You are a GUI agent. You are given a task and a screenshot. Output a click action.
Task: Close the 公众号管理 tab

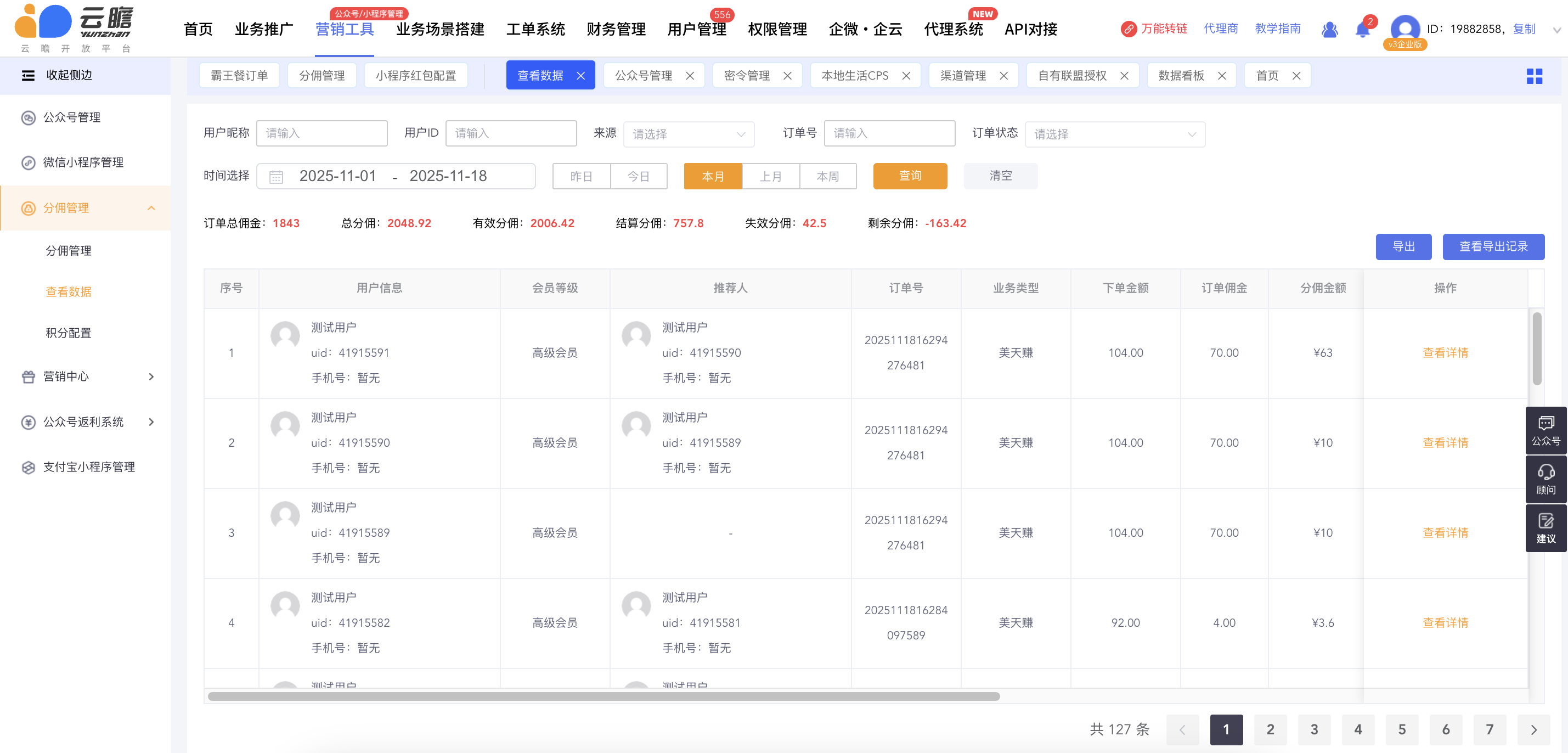click(x=690, y=76)
